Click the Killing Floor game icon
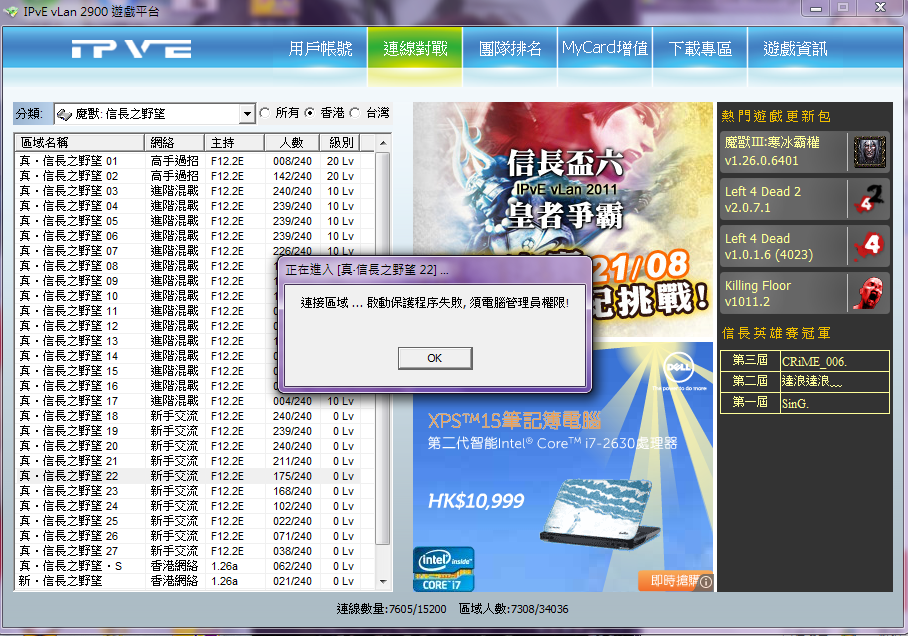The image size is (908, 636). coord(869,294)
